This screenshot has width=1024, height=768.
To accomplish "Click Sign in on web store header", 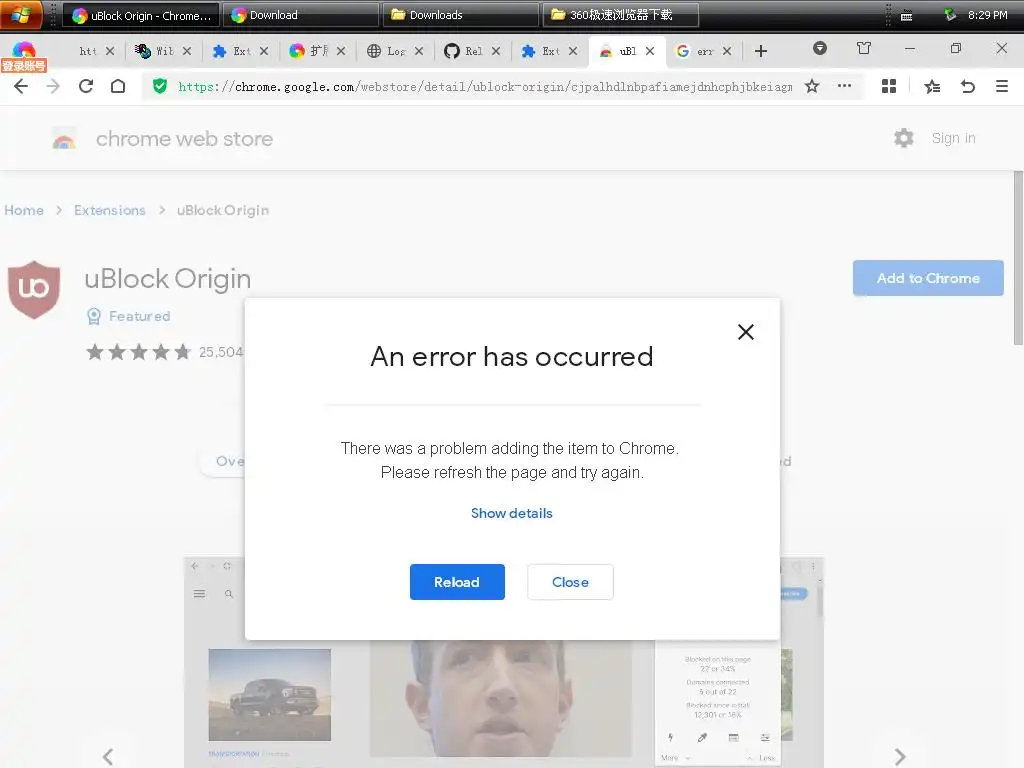I will tap(953, 138).
